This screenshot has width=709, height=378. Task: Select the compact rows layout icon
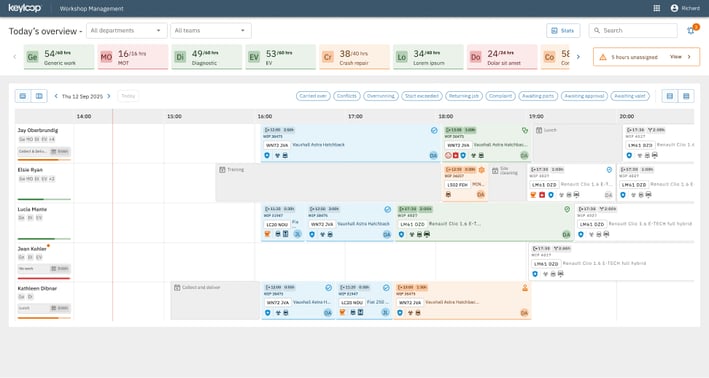(x=670, y=96)
